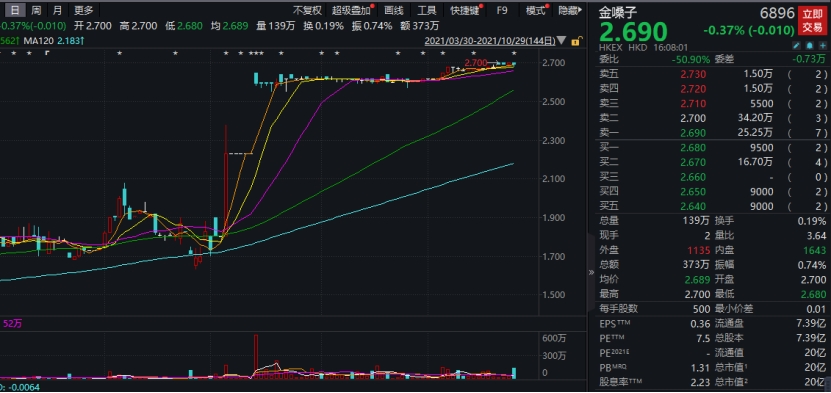Click the stock code 6896
Viewport: 831px width, 393px height.
777,13
